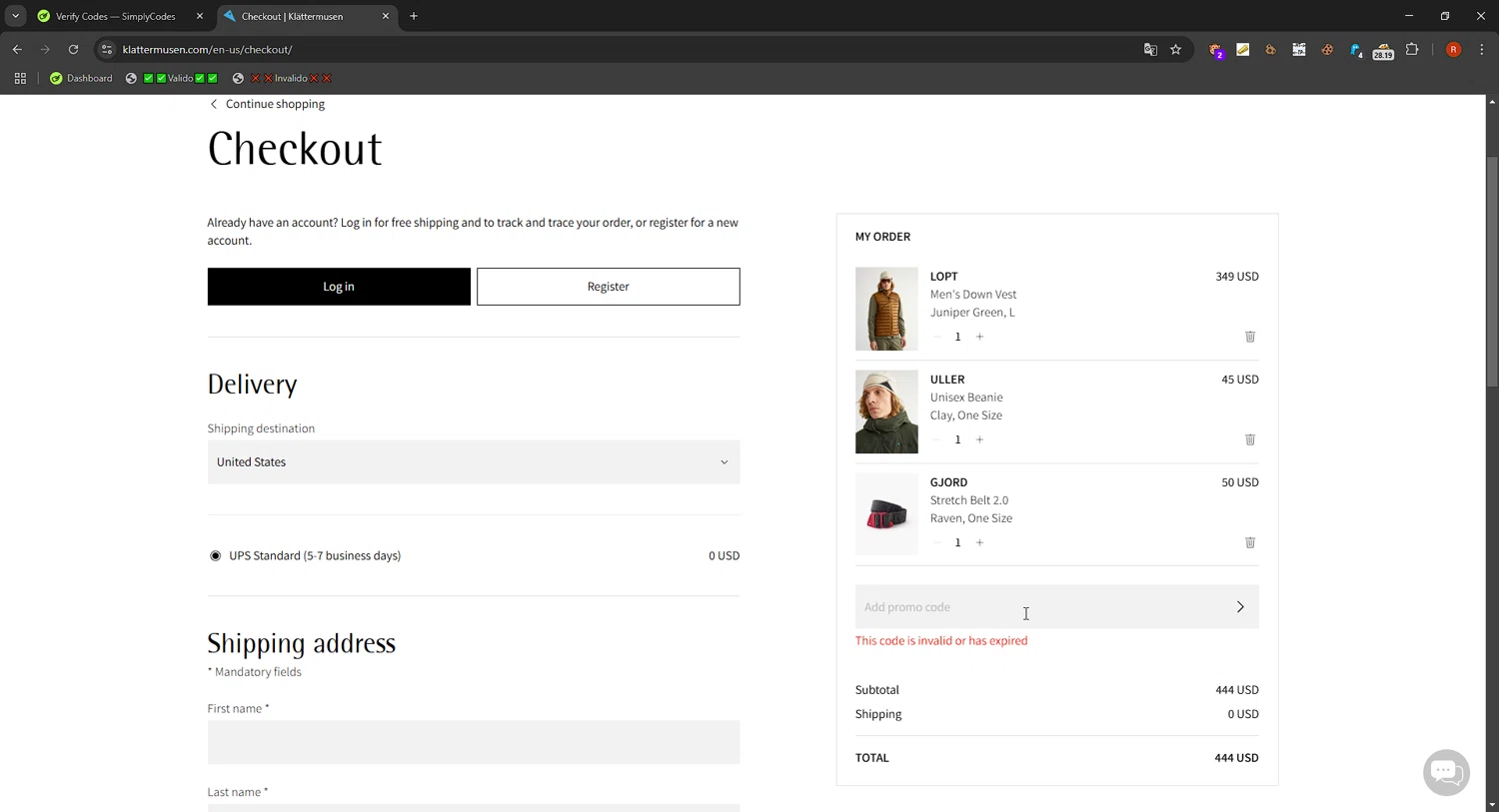This screenshot has height=812, width=1499.
Task: Click the invalid or expired code message
Action: (941, 641)
